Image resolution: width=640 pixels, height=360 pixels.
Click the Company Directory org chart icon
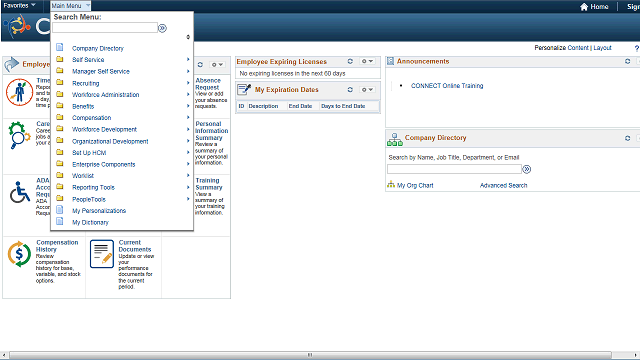395,140
